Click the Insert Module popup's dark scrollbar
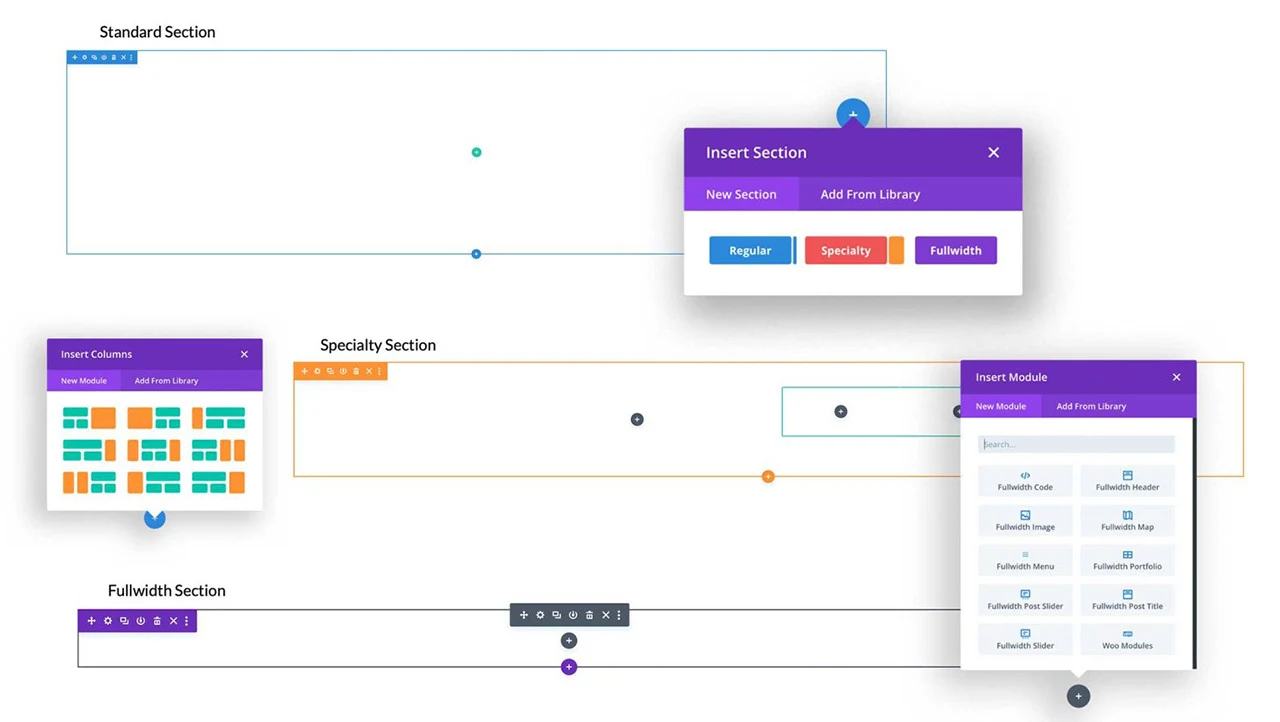 coord(1194,543)
